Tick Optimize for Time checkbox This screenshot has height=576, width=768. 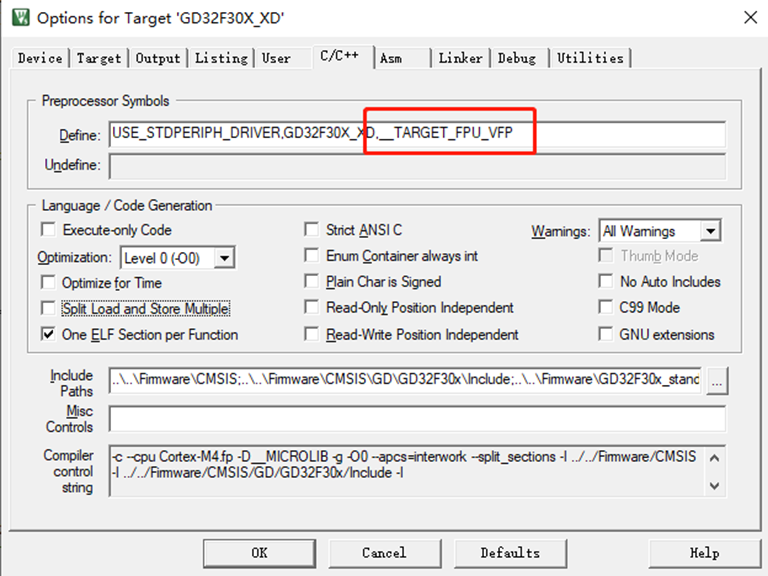pyautogui.click(x=48, y=282)
